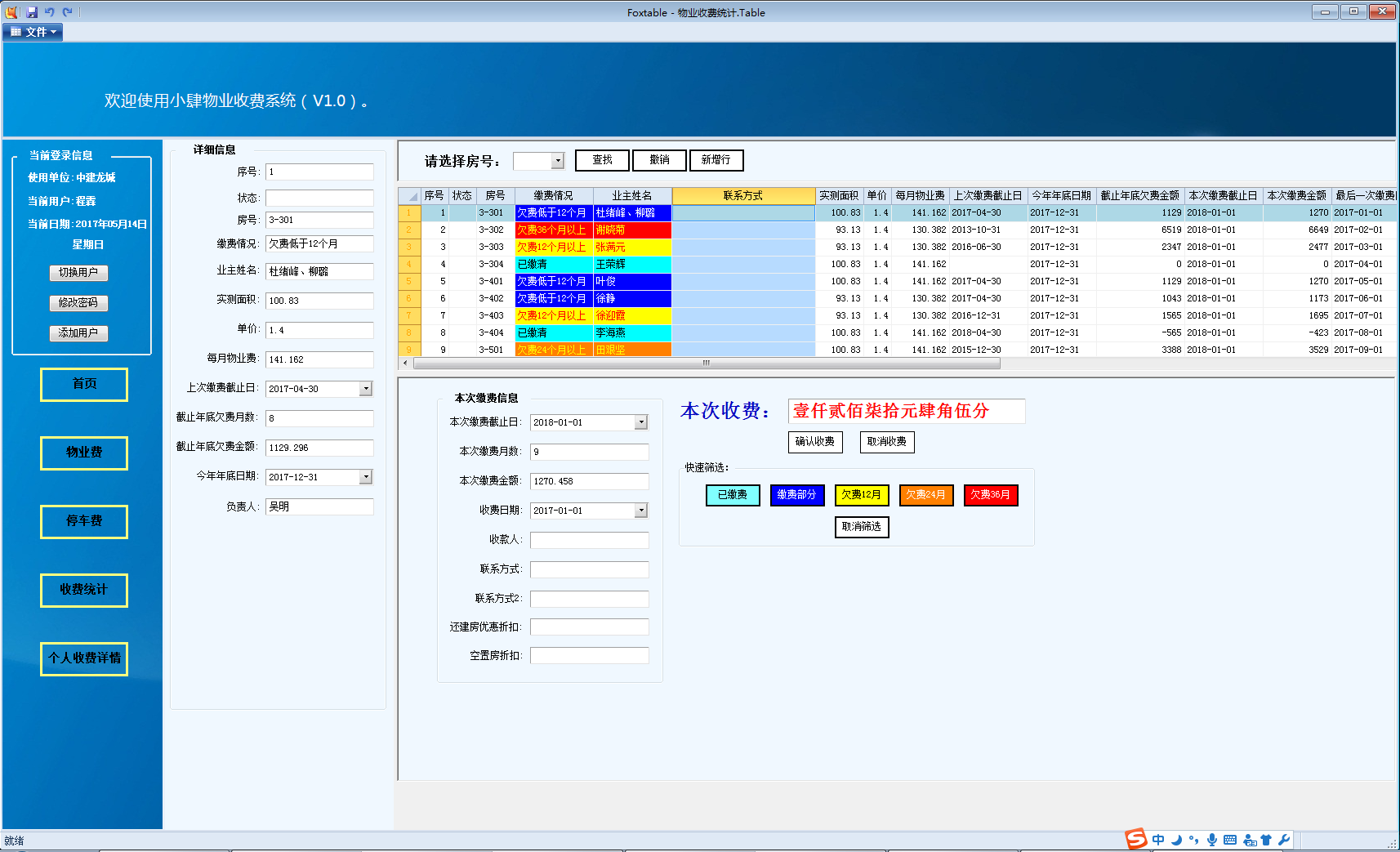Open the voice input microphone icon
Image resolution: width=1400 pixels, height=852 pixels.
pyautogui.click(x=1212, y=840)
